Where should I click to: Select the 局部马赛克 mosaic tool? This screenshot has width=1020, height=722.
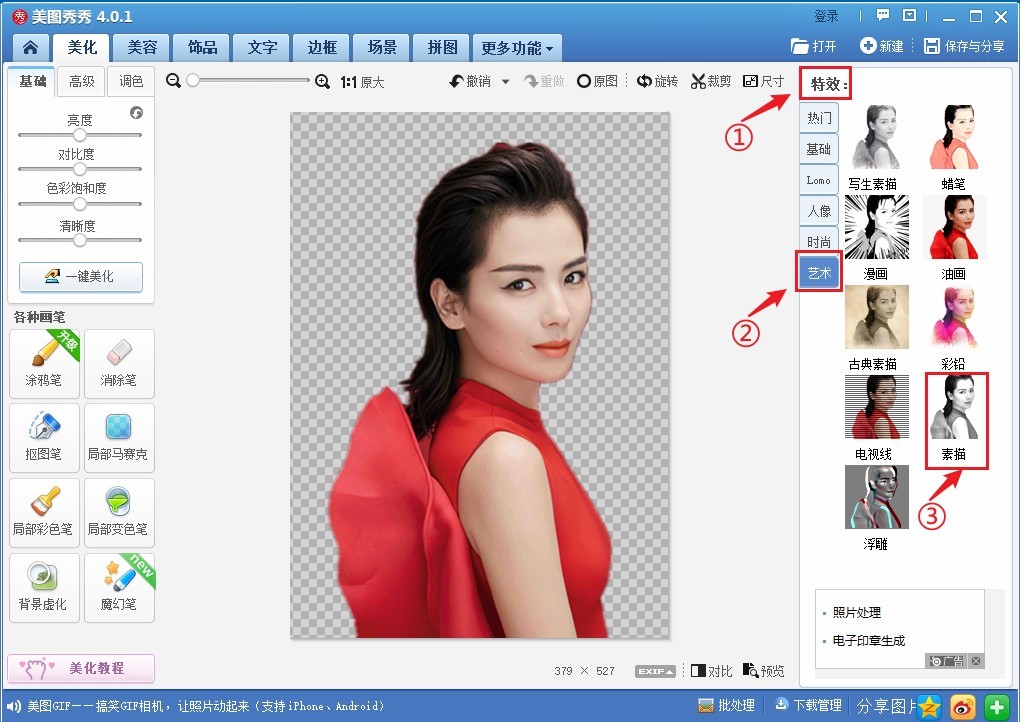(119, 438)
